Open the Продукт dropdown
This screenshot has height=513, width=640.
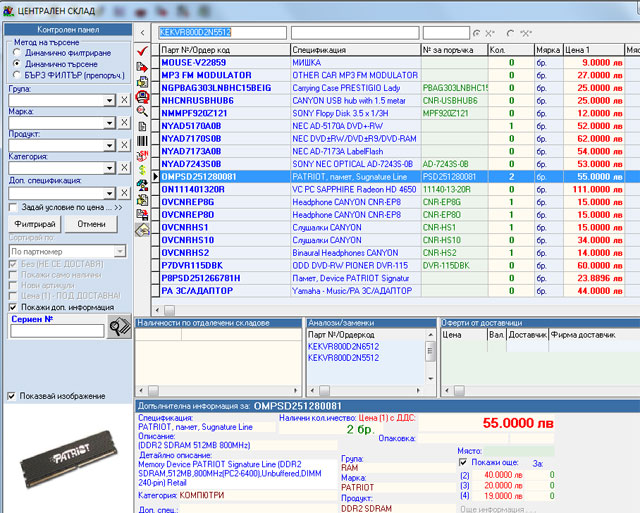[109, 145]
